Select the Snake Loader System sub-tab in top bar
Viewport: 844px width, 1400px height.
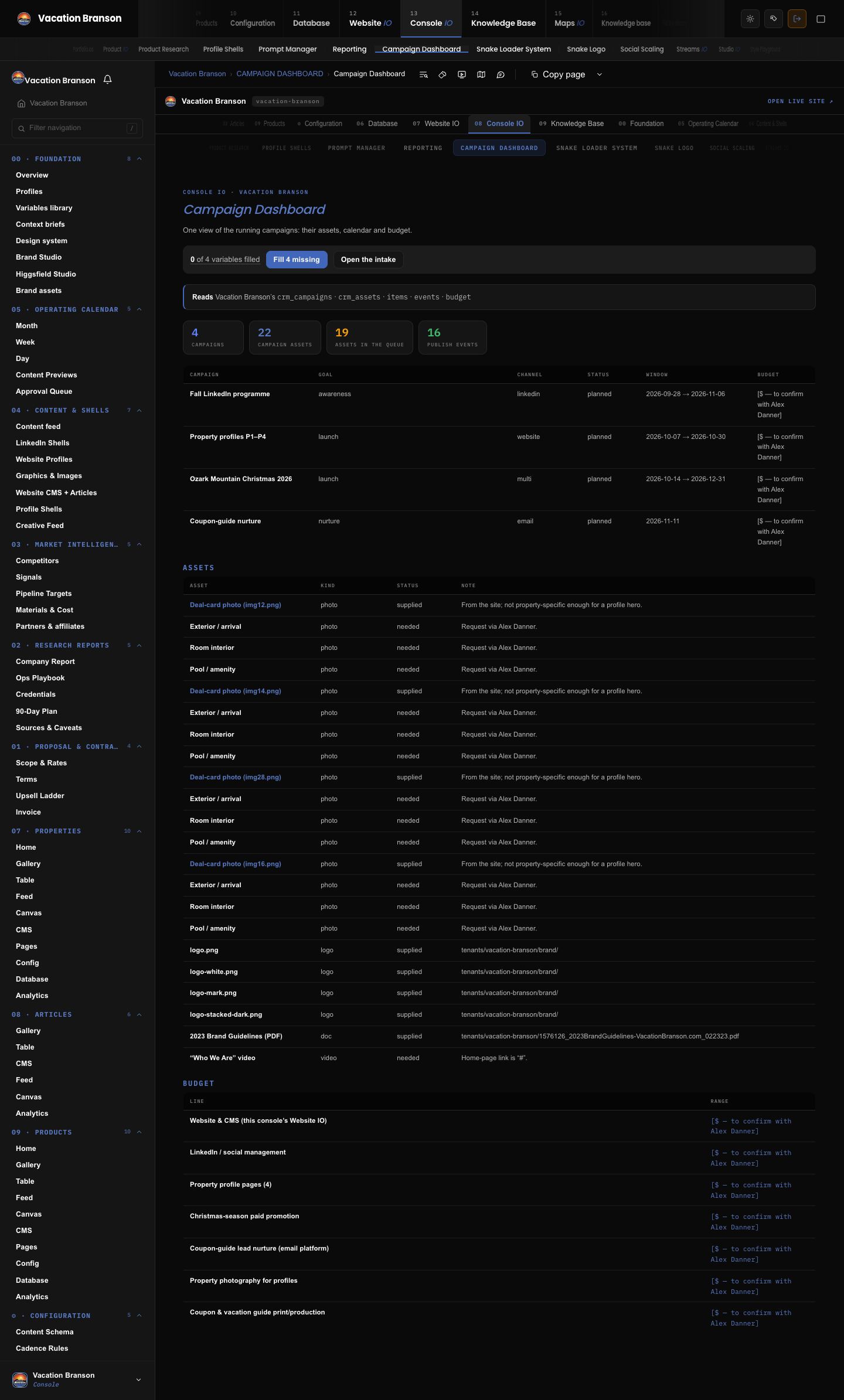(513, 49)
